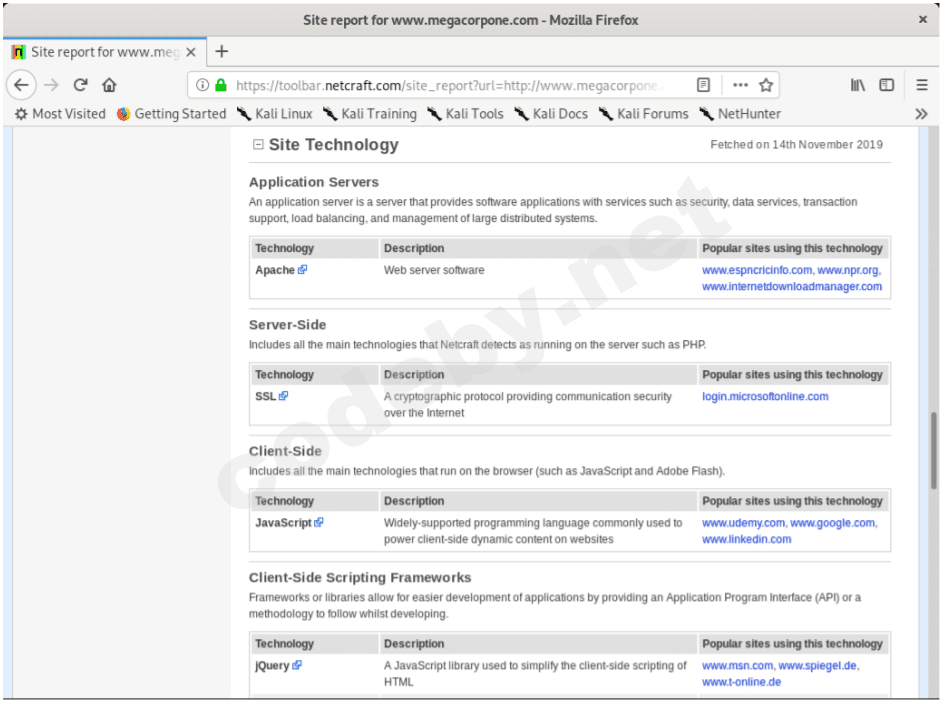Image resolution: width=943 pixels, height=704 pixels.
Task: Open the Firefox home page
Action: [x=109, y=85]
